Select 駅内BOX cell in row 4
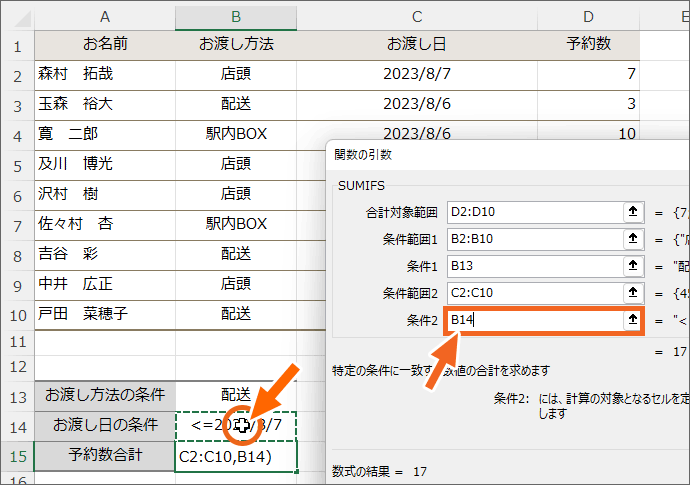Screen dimensions: 690x485 (236, 135)
